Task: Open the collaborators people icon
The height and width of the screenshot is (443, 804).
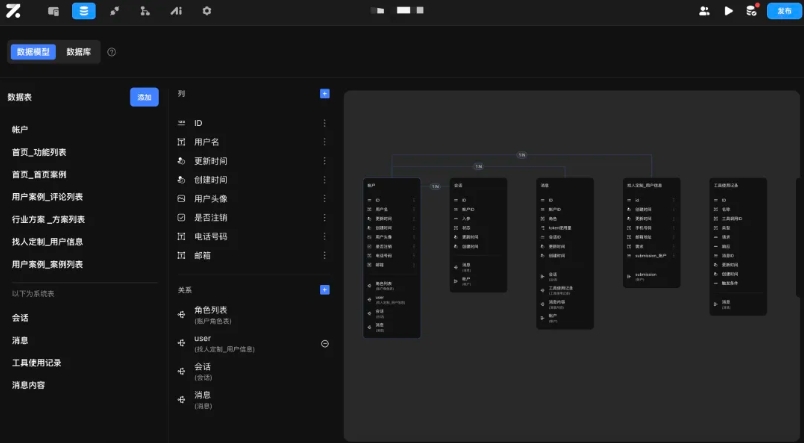Action: 705,11
